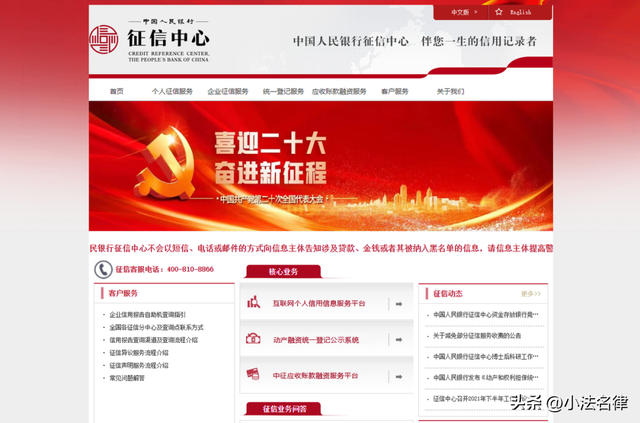640x423 pixels.
Task: Open 全国各征信分中心及查询点联系方式
Action: (x=156, y=327)
